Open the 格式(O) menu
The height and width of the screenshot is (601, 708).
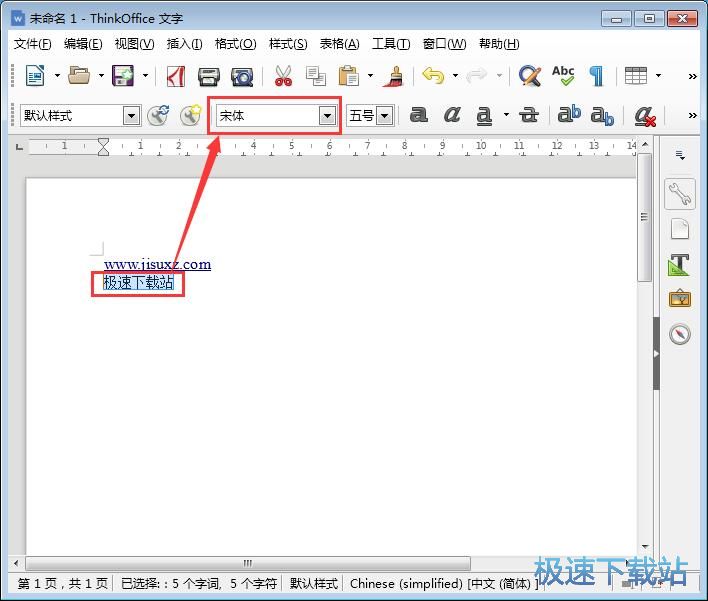pyautogui.click(x=235, y=44)
